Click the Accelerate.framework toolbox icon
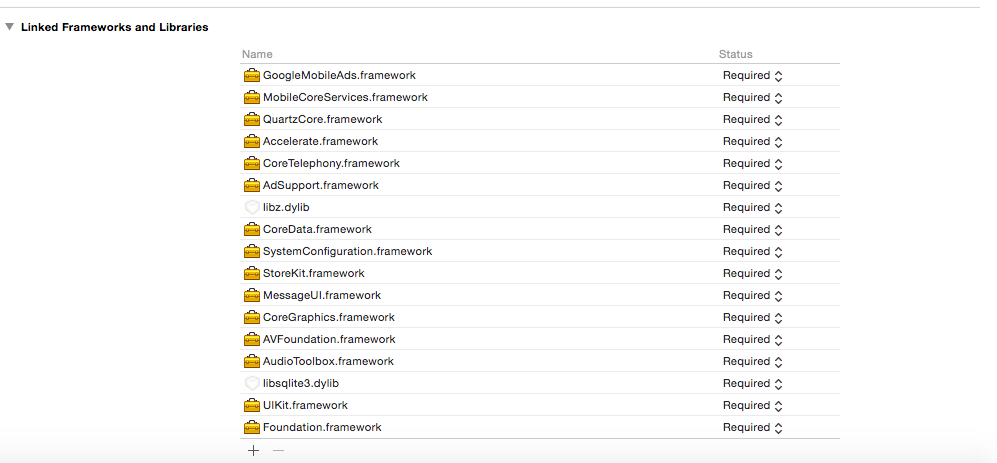The height and width of the screenshot is (463, 997). click(252, 141)
